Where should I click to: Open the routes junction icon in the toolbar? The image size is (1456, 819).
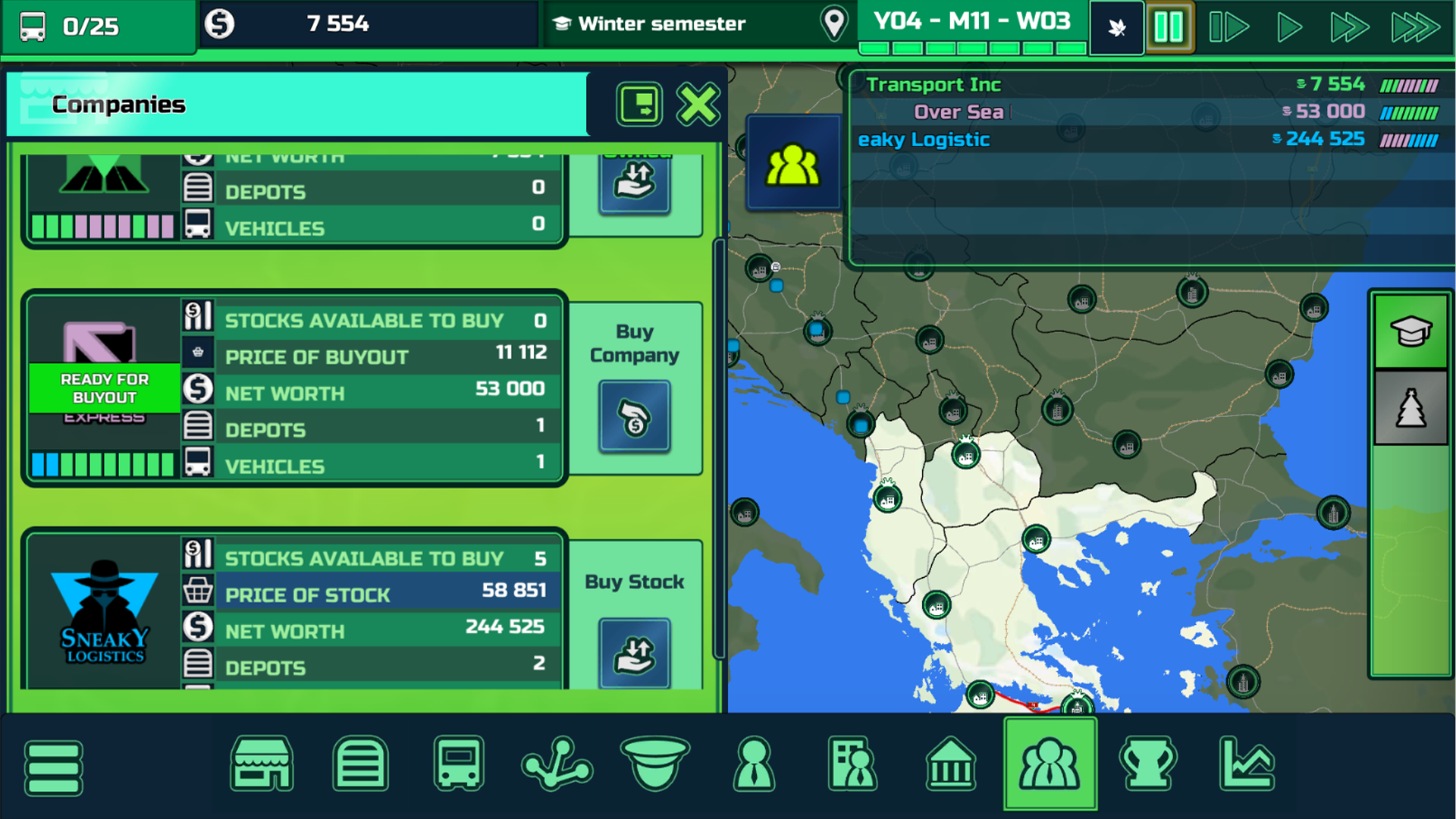557,764
